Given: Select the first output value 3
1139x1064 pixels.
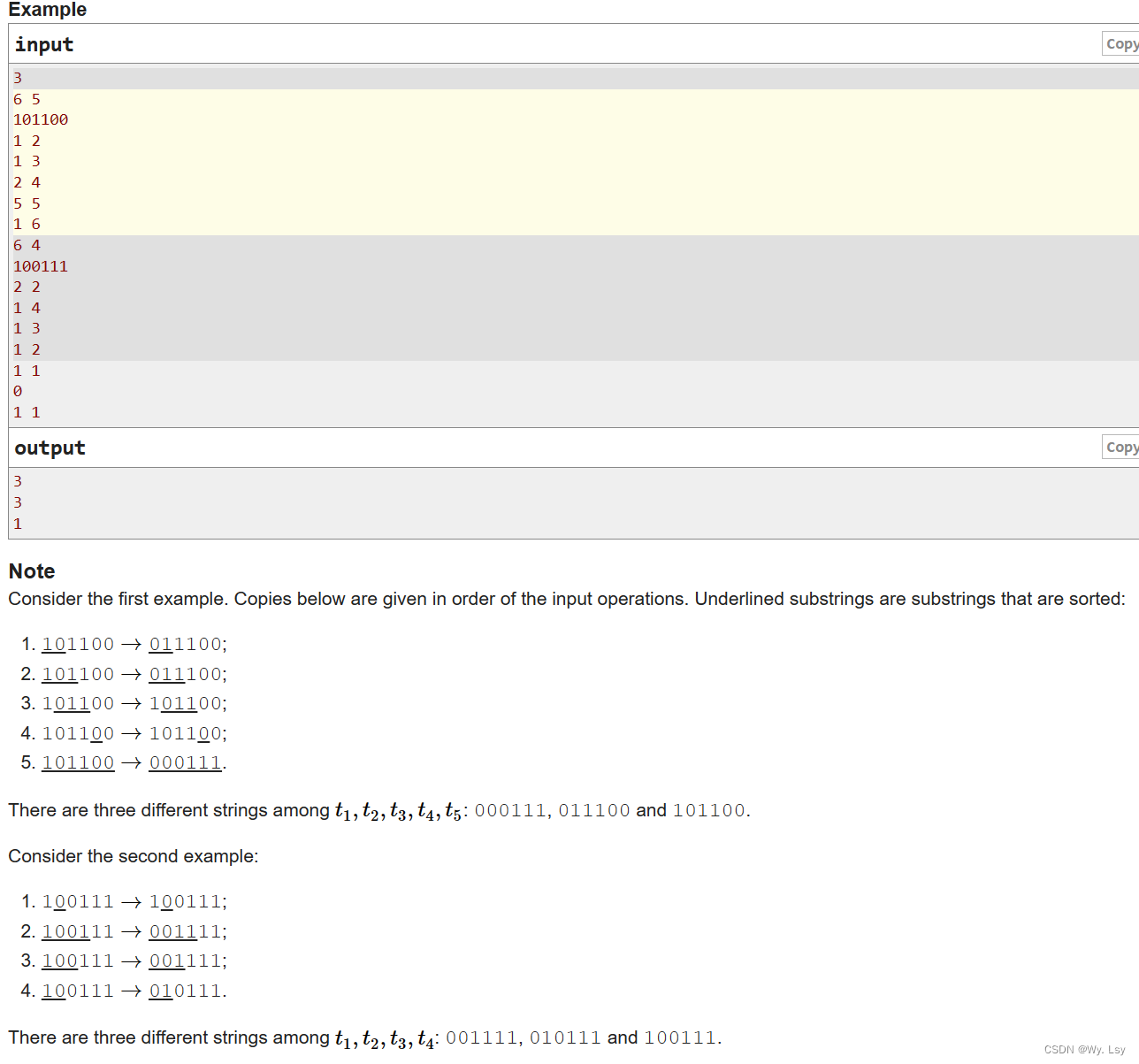Looking at the screenshot, I should point(17,480).
